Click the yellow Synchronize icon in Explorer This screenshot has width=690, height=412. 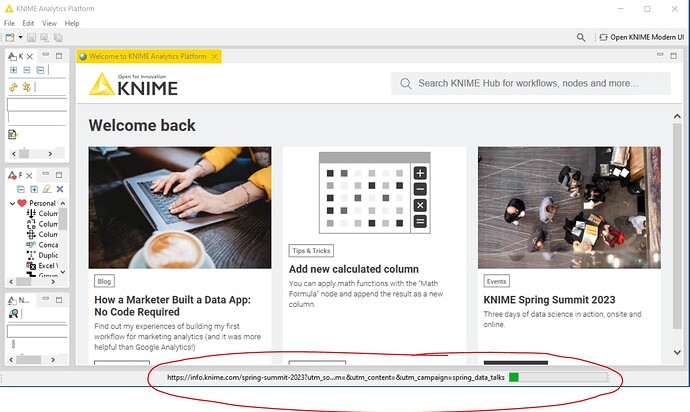click(x=27, y=87)
